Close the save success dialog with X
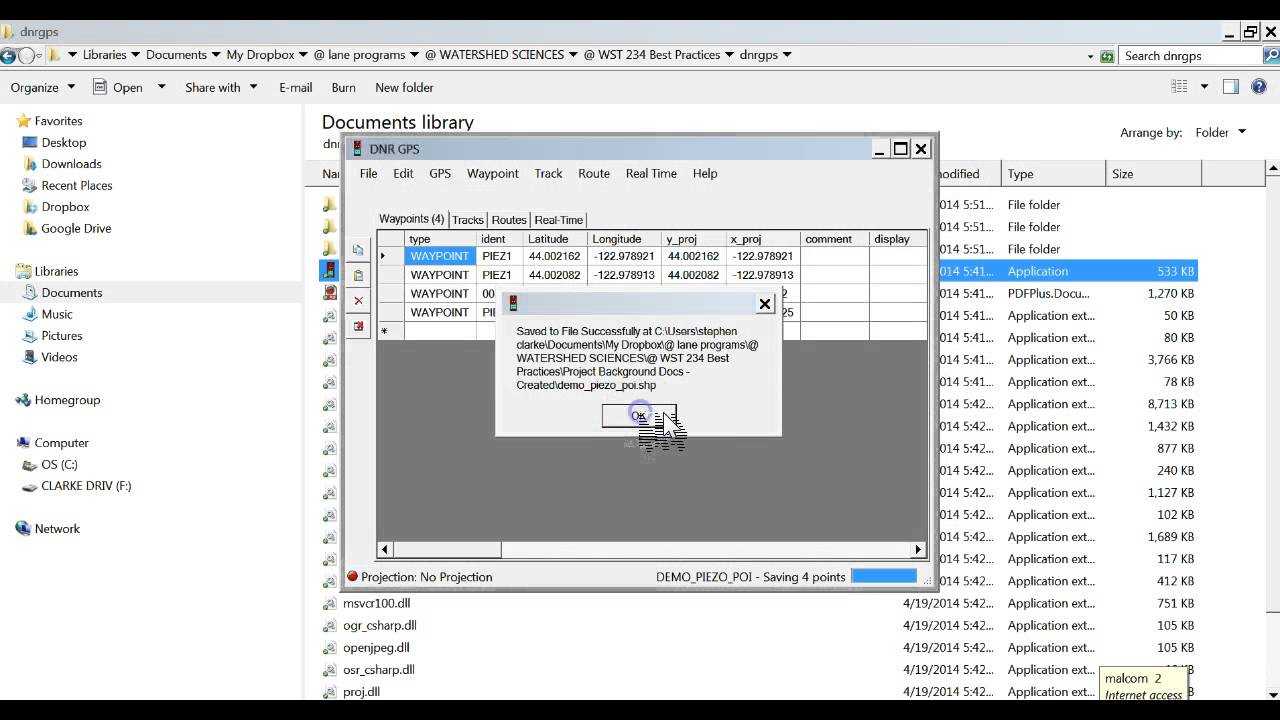The width and height of the screenshot is (1280, 720). pyautogui.click(x=765, y=304)
